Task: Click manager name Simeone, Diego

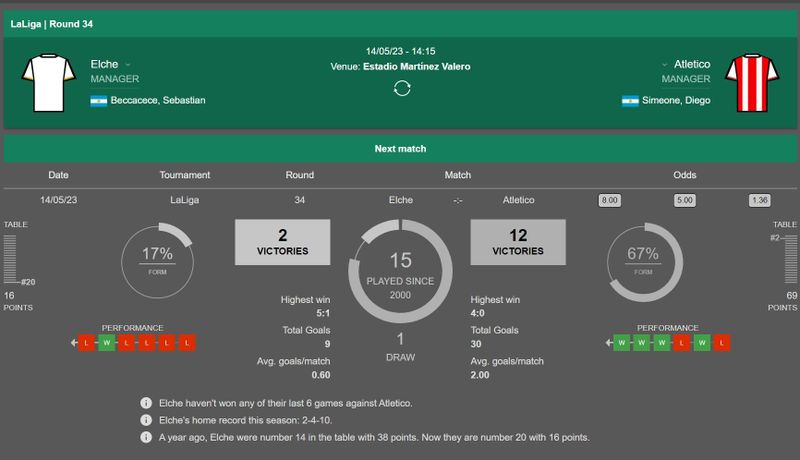Action: pyautogui.click(x=676, y=100)
